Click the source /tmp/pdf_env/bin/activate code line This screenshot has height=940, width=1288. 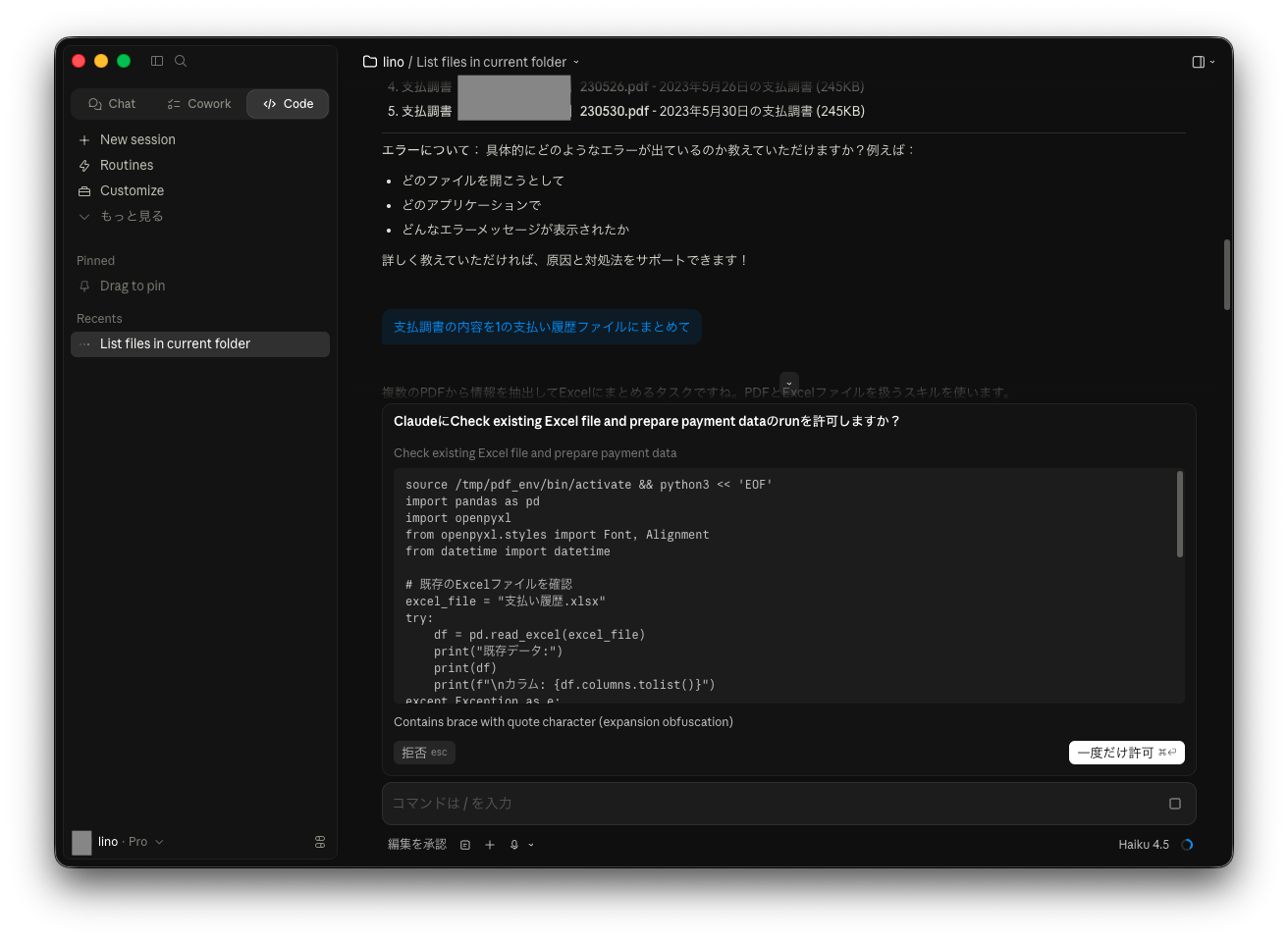589,485
